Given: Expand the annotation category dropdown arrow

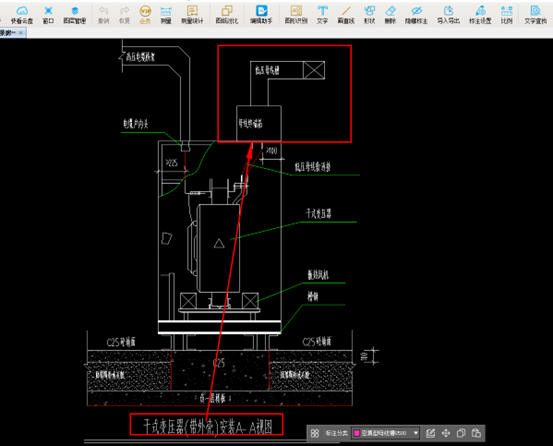Looking at the screenshot, I should [x=416, y=433].
